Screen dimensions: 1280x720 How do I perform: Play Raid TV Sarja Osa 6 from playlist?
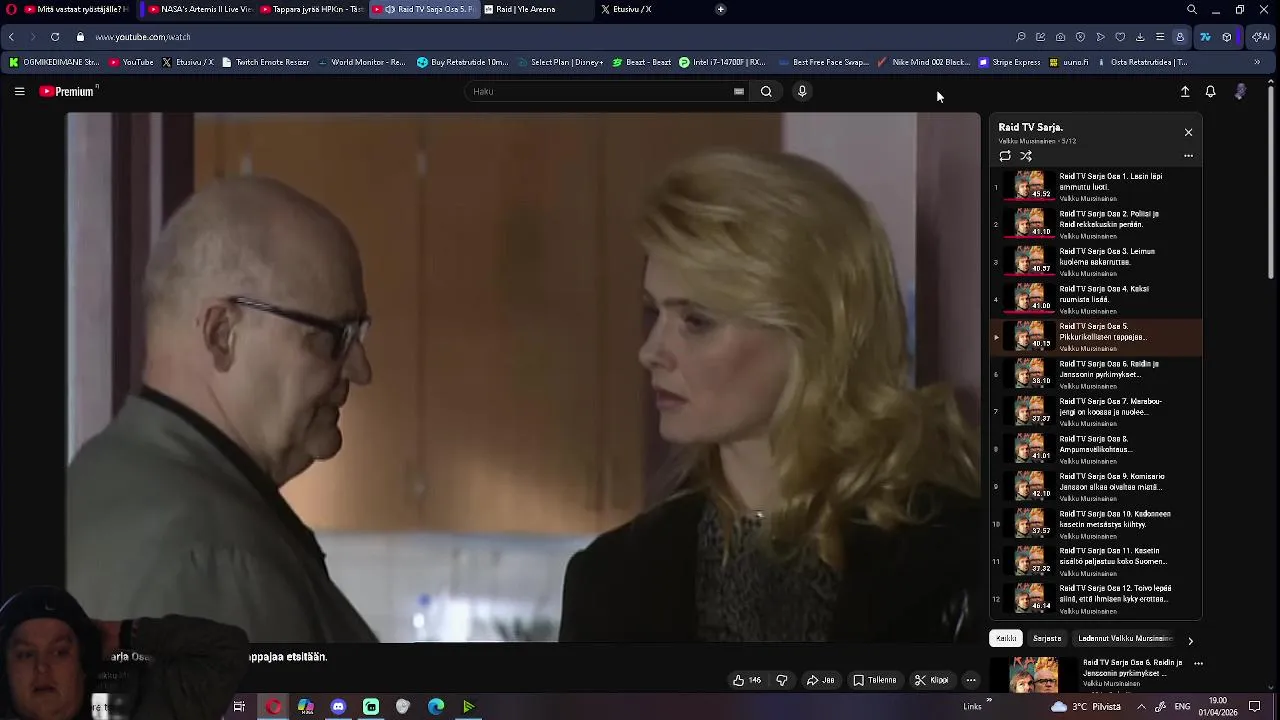pyautogui.click(x=1096, y=374)
